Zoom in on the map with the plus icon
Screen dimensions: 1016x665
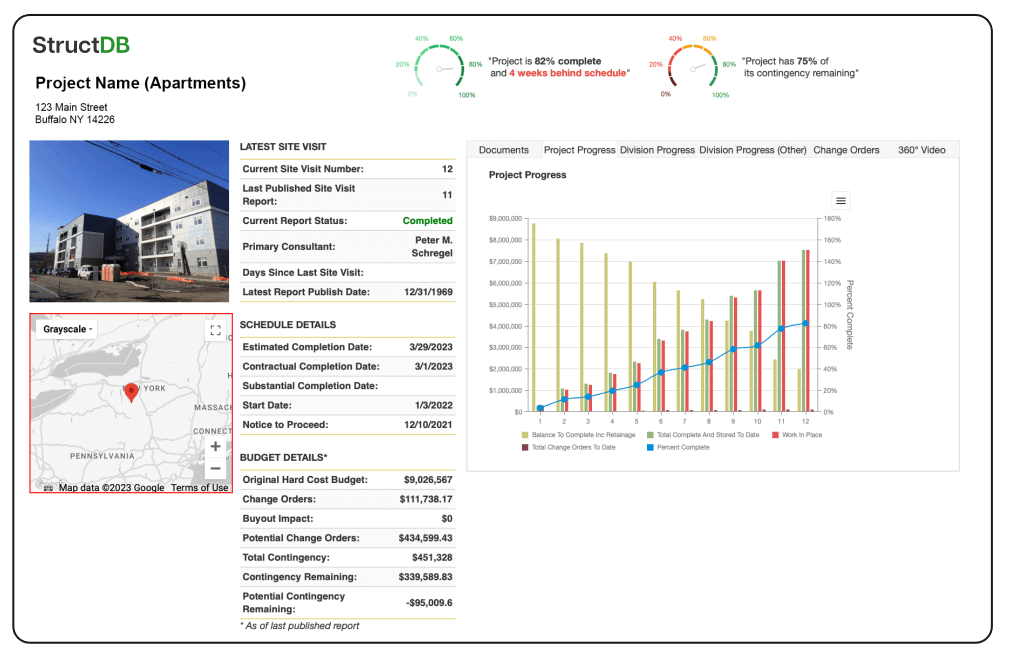(x=215, y=446)
